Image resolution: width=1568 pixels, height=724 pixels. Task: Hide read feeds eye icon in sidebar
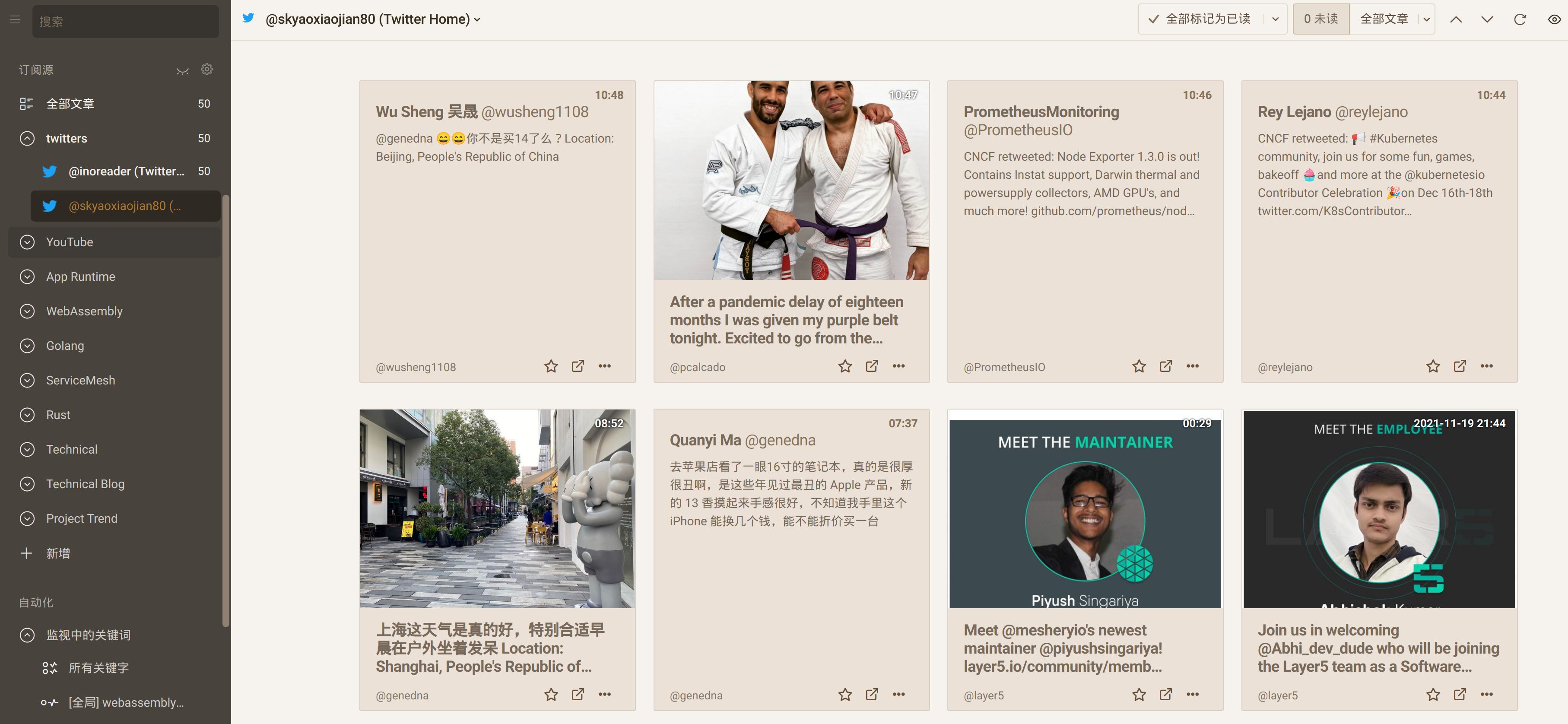pos(182,71)
